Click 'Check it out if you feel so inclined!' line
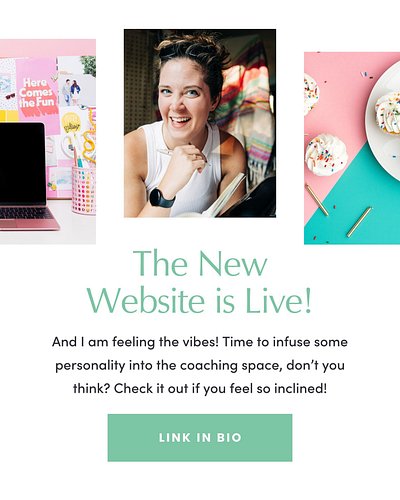This screenshot has height=500, width=400. click(220, 389)
